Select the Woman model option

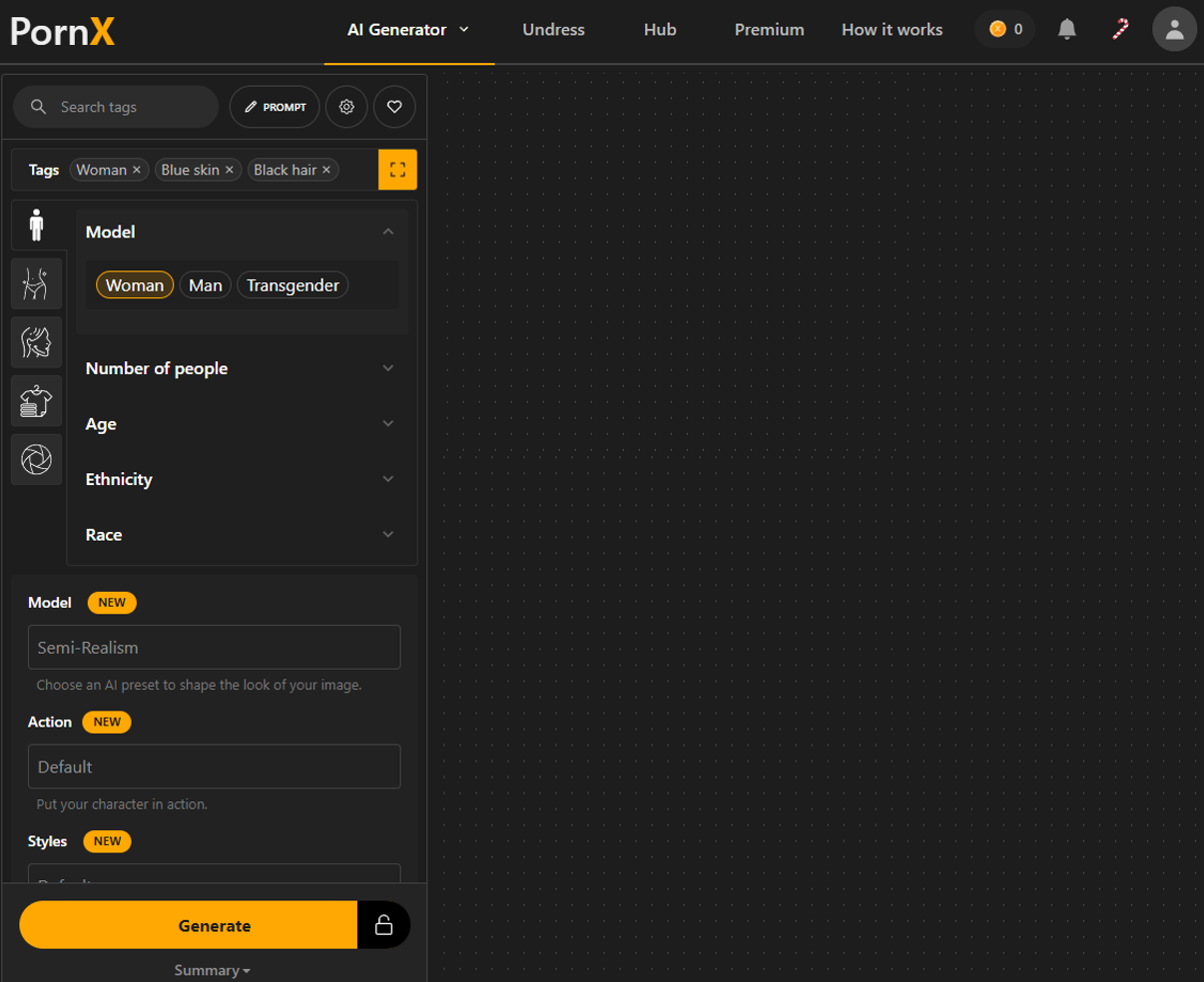135,285
